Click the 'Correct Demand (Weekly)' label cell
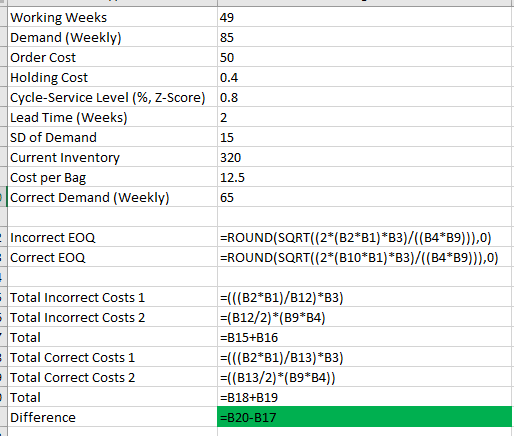Image resolution: width=514 pixels, height=436 pixels. [112, 197]
